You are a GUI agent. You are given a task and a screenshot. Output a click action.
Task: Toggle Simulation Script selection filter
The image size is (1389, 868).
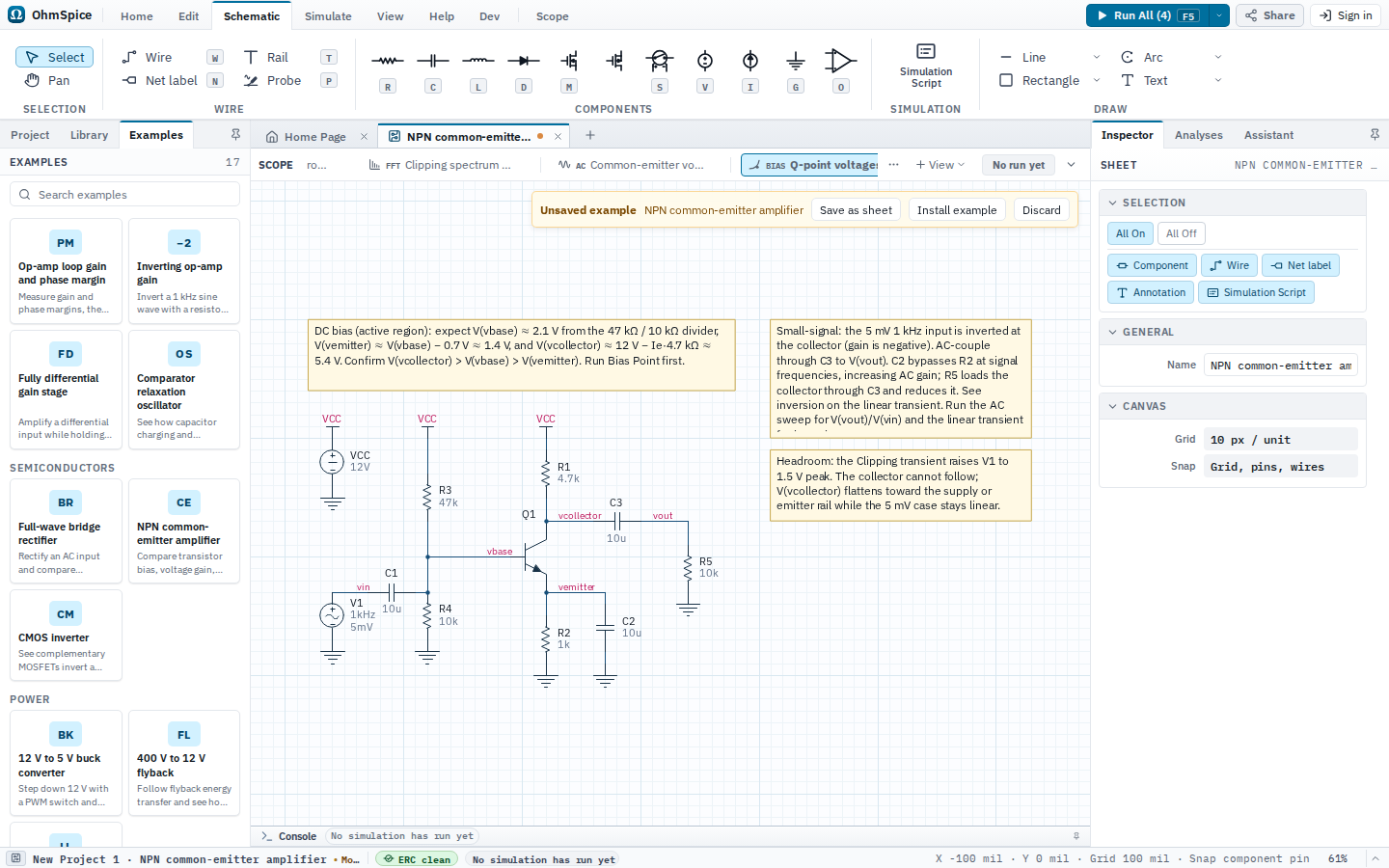point(1256,292)
